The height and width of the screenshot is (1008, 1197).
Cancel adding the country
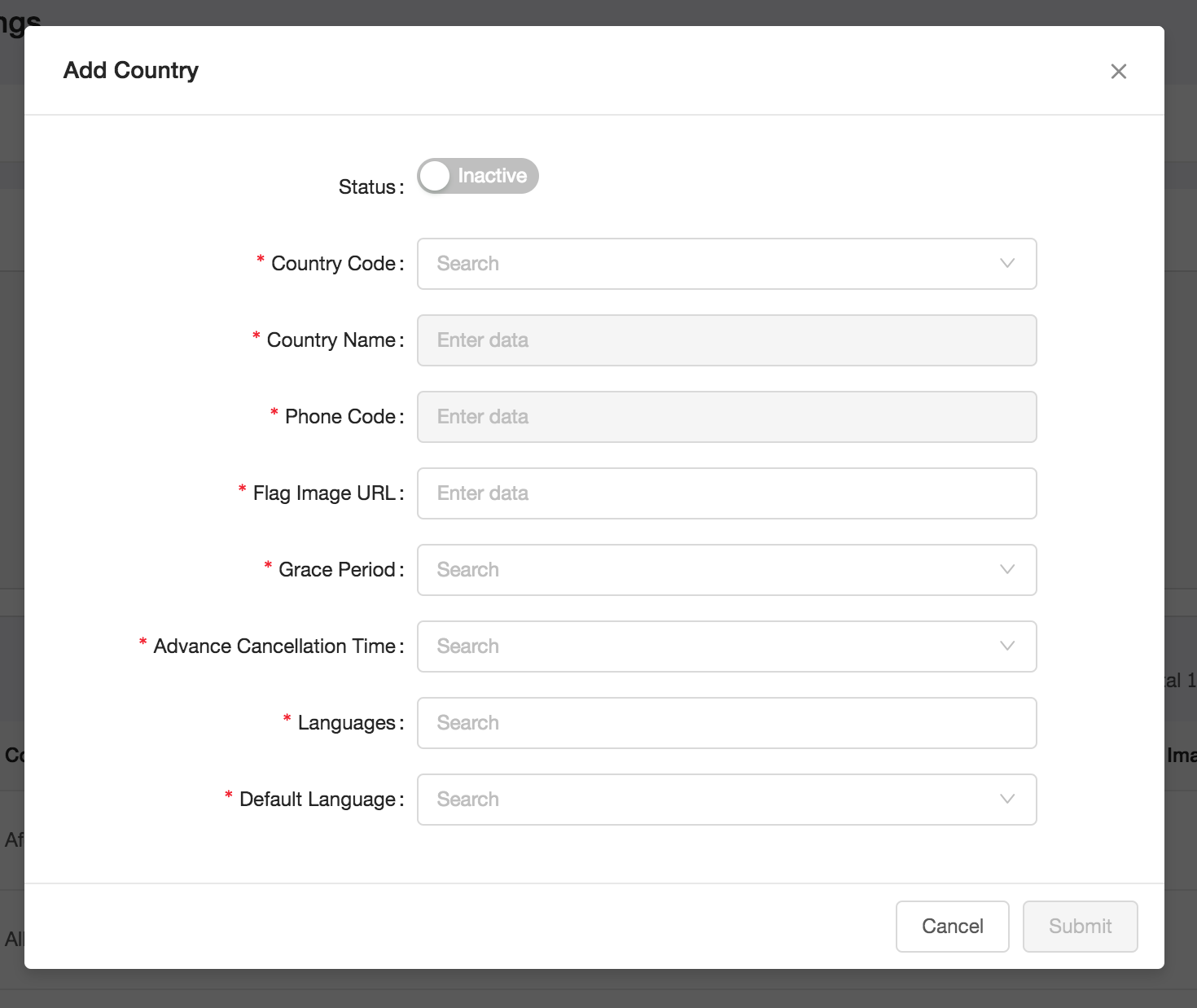click(953, 927)
